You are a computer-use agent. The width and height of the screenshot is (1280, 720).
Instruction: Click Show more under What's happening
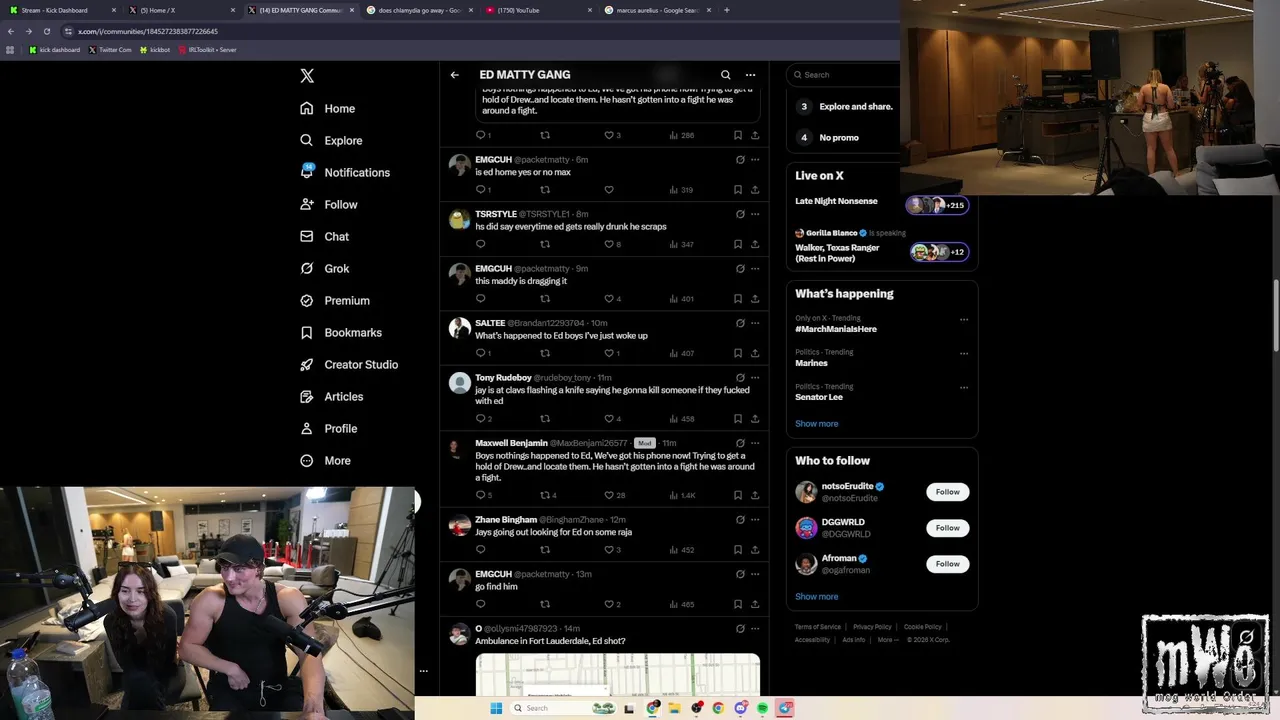(817, 423)
